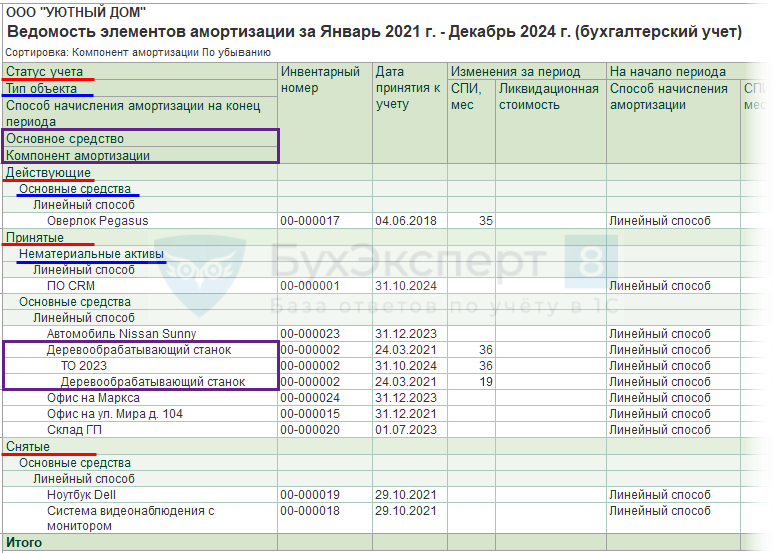This screenshot has width=774, height=553.
Task: Select 'Линейный способ' row above 'Ноутбук Dell'
Action: tap(140, 478)
